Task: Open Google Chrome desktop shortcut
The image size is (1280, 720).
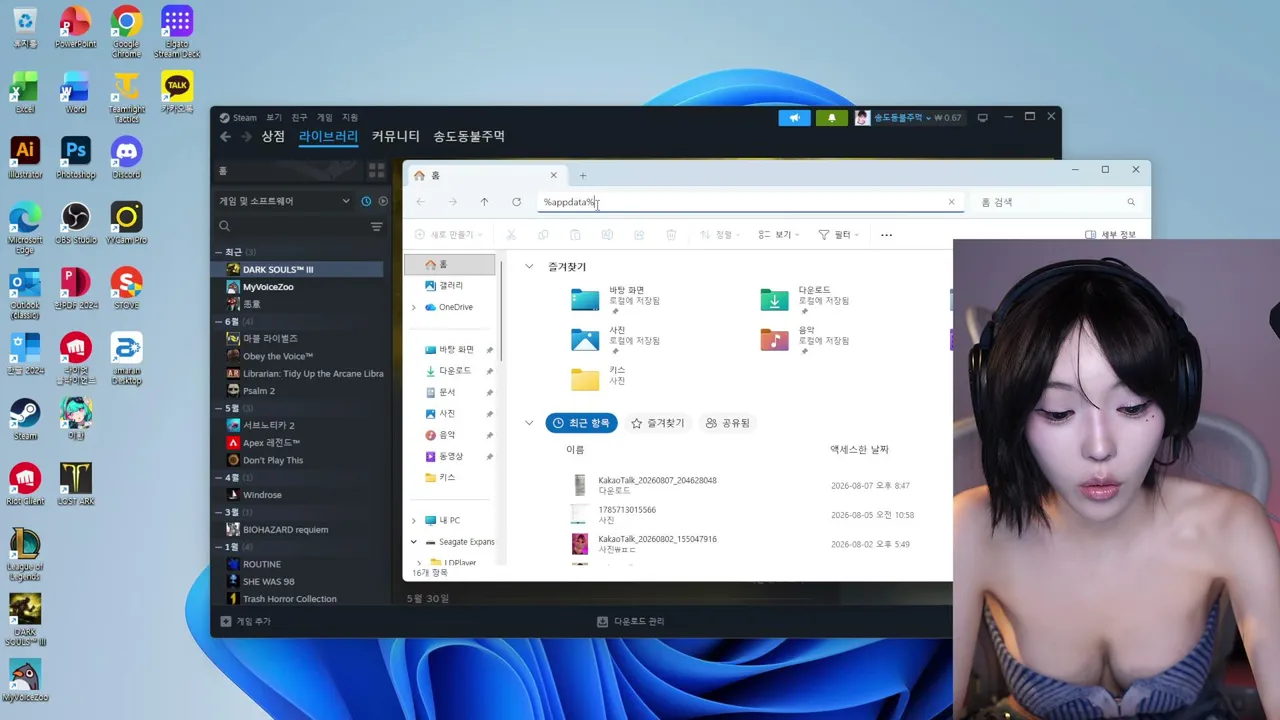Action: pyautogui.click(x=126, y=32)
